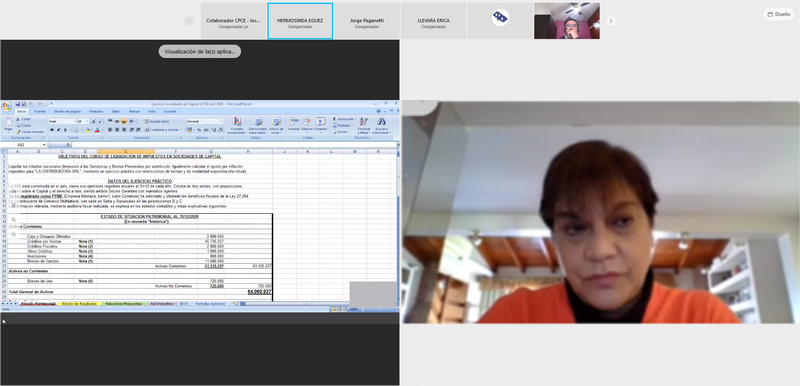Toggle bold formatting in Fuente group
800x386 pixels.
click(52, 130)
